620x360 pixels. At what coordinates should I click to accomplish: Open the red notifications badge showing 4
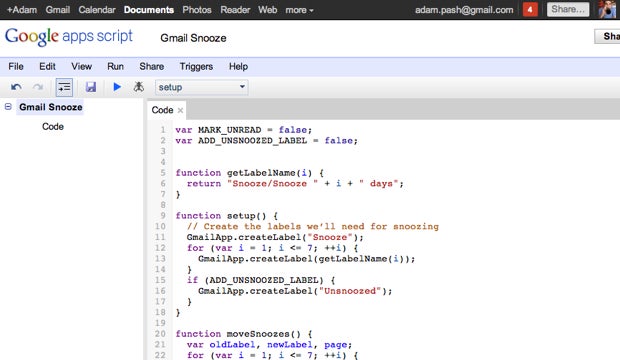(530, 9)
